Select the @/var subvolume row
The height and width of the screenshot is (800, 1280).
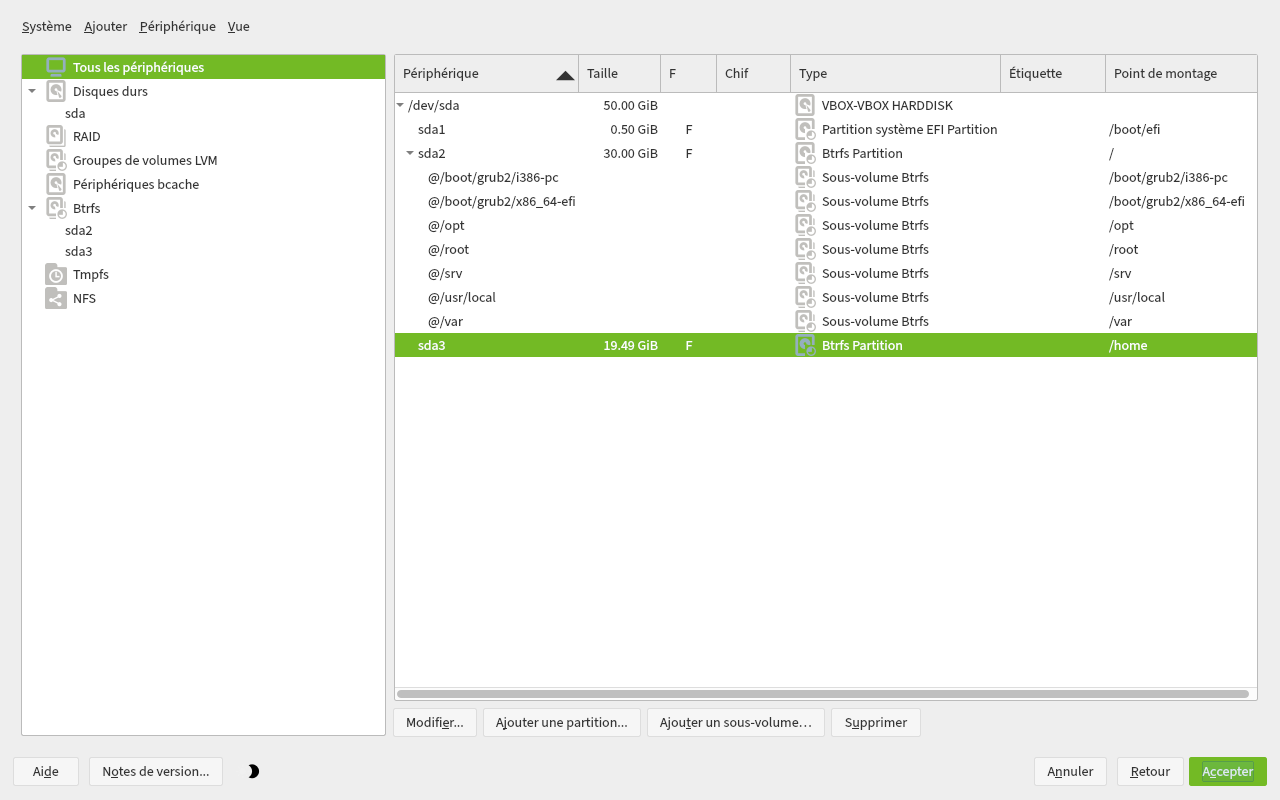[445, 321]
